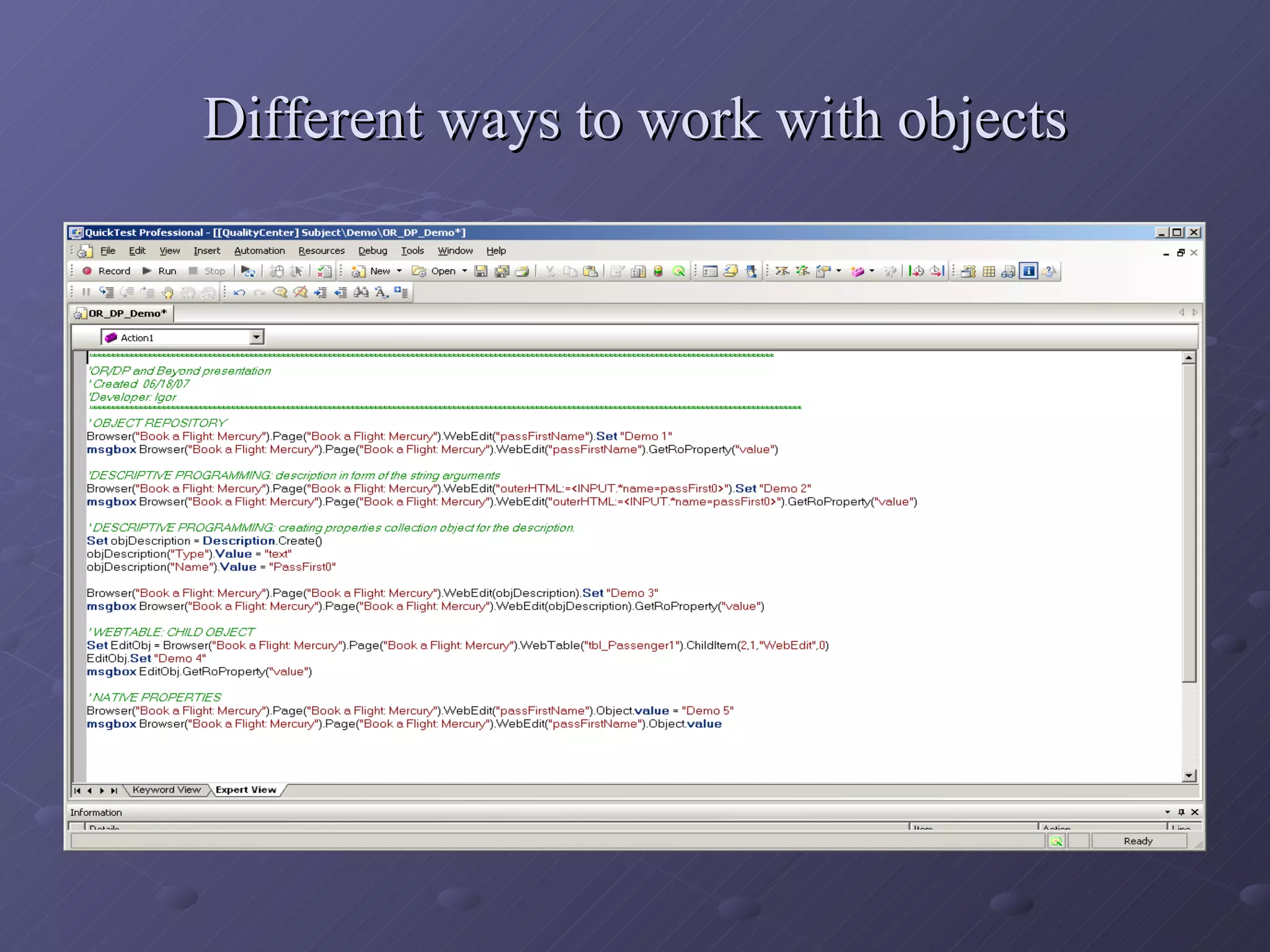1270x952 pixels.
Task: Open the Automation menu
Action: tap(259, 250)
